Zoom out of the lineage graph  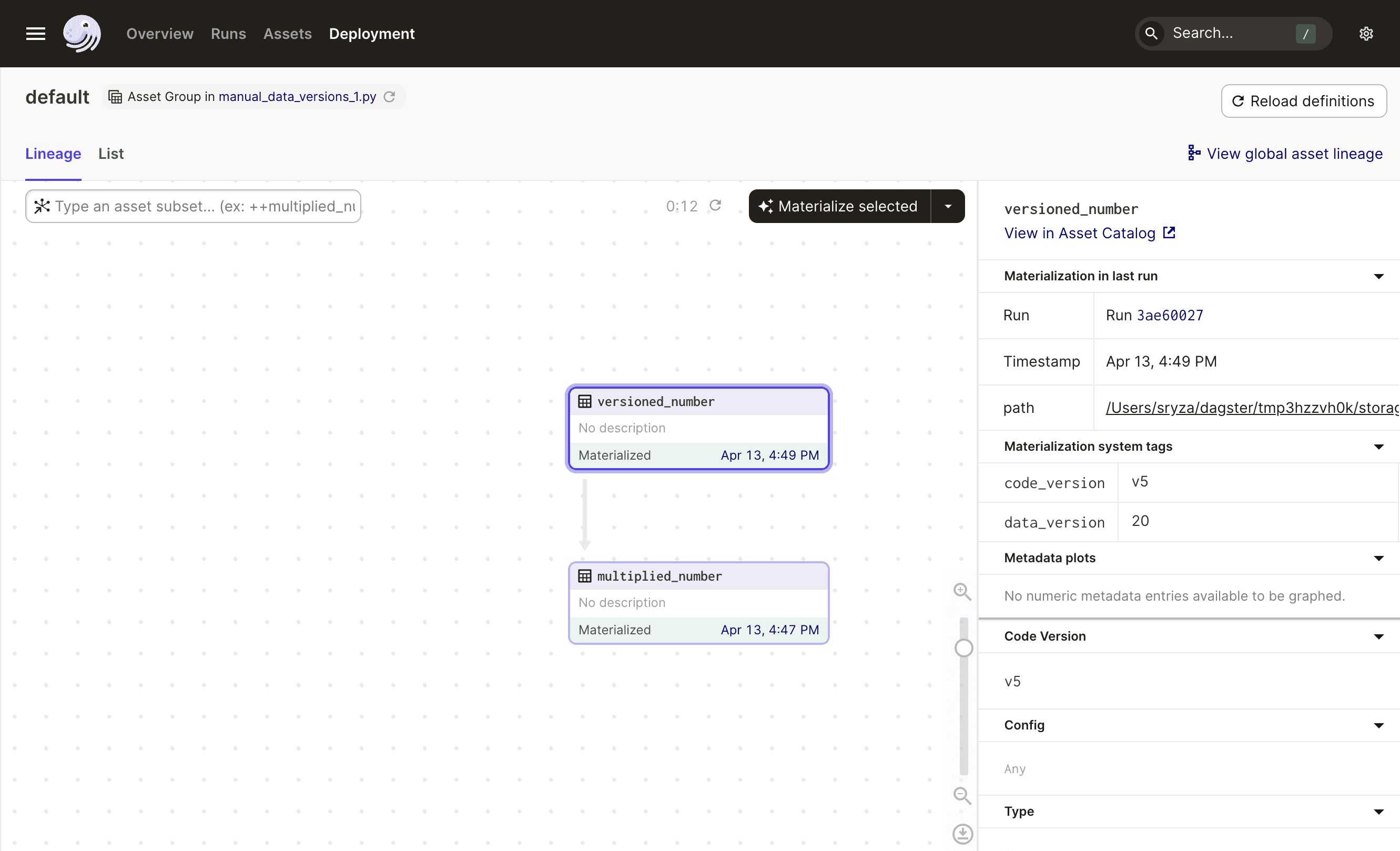click(x=962, y=795)
